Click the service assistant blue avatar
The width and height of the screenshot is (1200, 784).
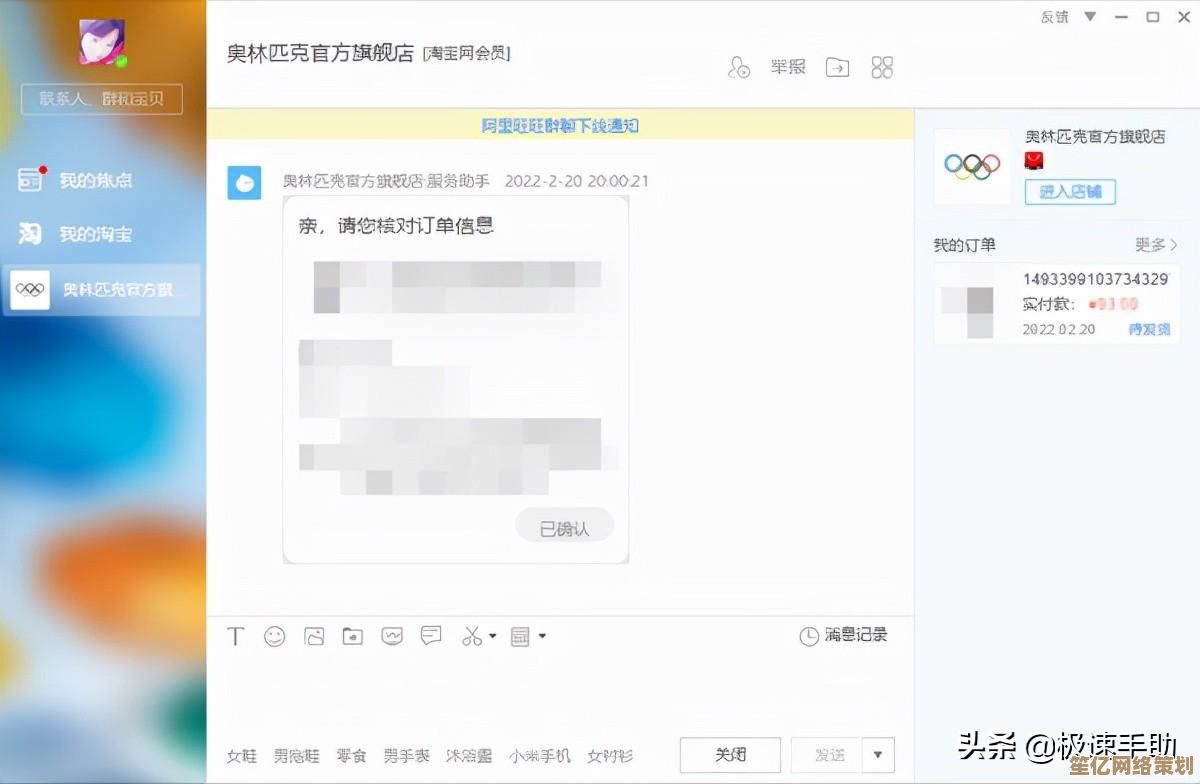[x=245, y=183]
